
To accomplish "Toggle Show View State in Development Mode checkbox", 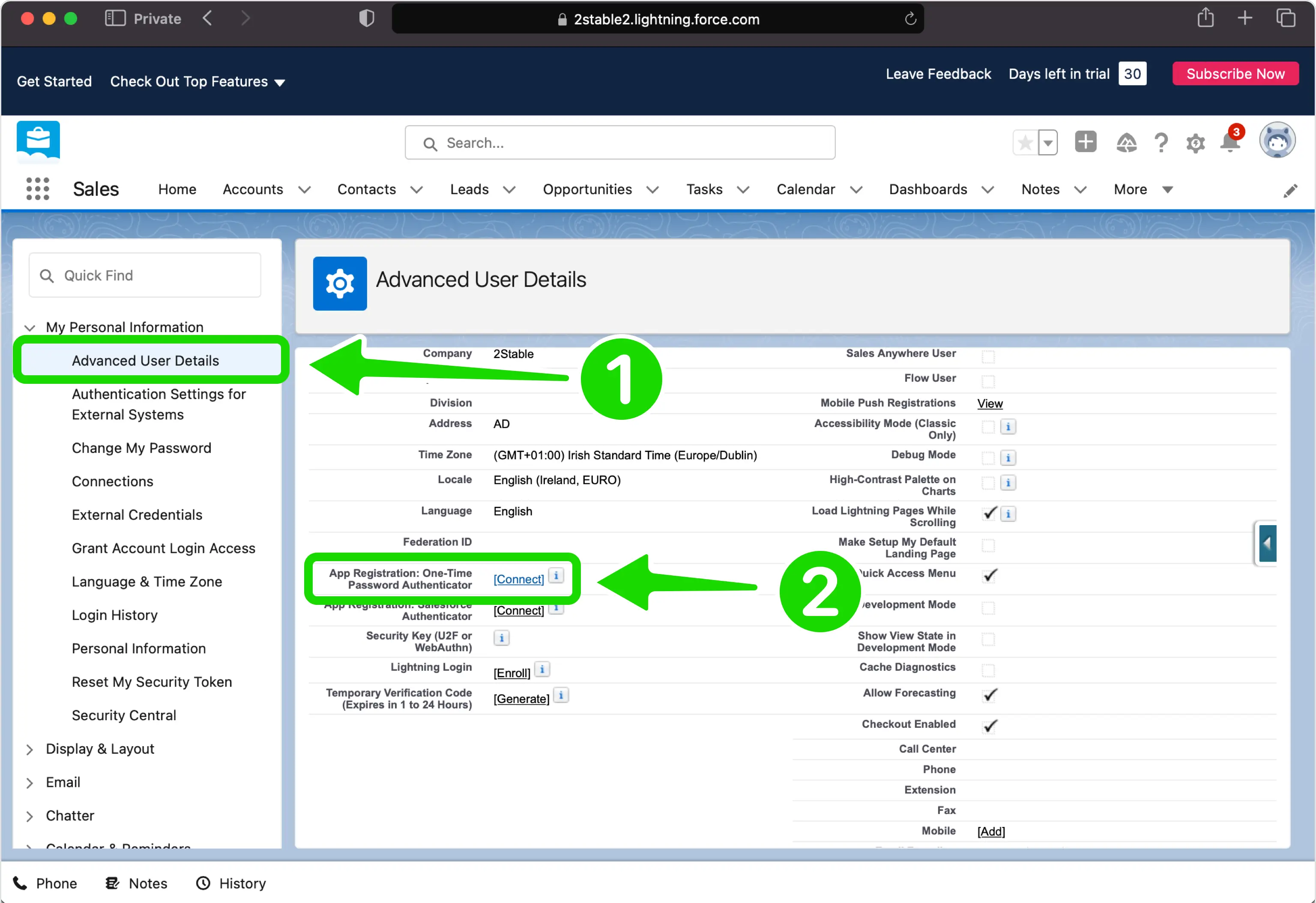I will pyautogui.click(x=988, y=639).
